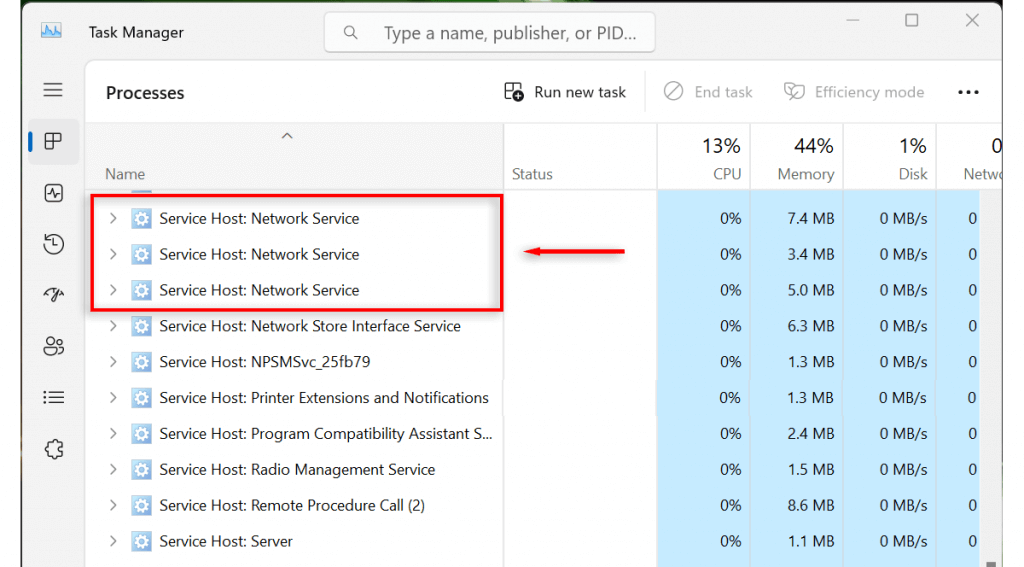
Task: Open the hamburger navigation menu
Action: click(x=53, y=90)
